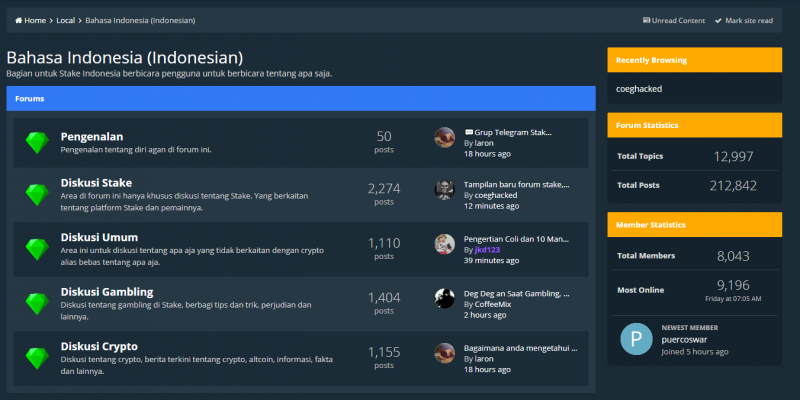Open jkd123's avatar in Diskusi Umum row
Screen dimensions: 800x400
pyautogui.click(x=444, y=244)
